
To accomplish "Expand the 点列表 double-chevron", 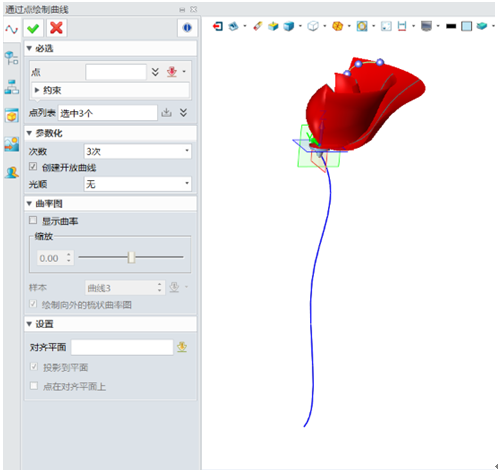I will pyautogui.click(x=183, y=112).
